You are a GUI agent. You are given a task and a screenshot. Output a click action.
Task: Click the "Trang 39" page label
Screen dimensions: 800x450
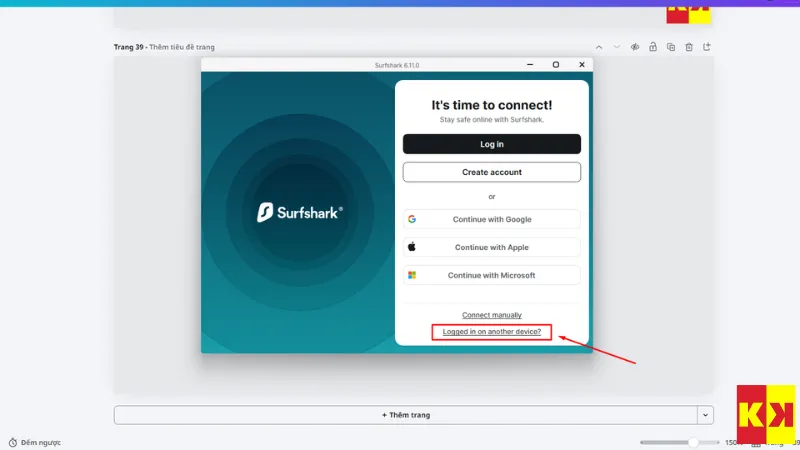[129, 47]
